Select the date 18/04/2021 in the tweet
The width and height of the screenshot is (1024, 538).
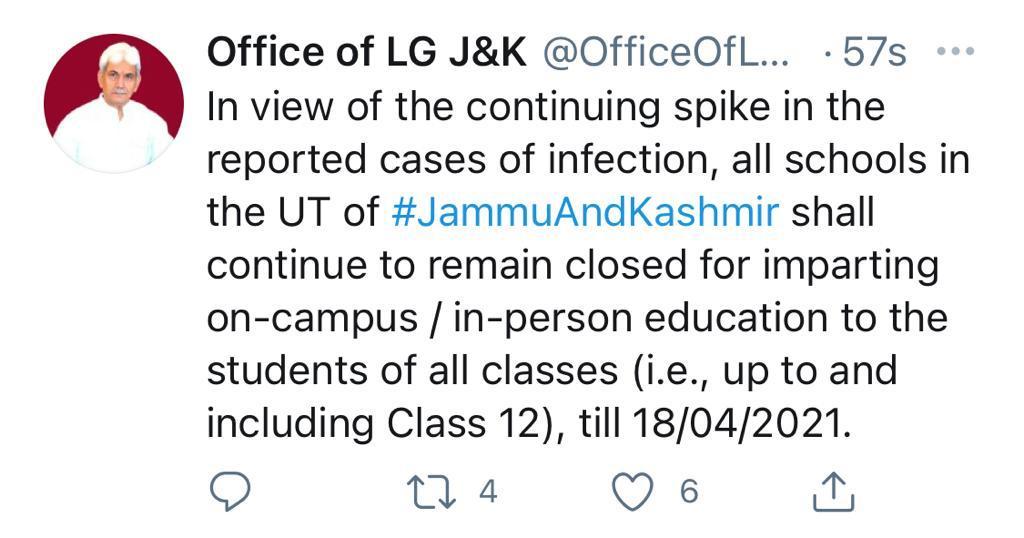[742, 424]
